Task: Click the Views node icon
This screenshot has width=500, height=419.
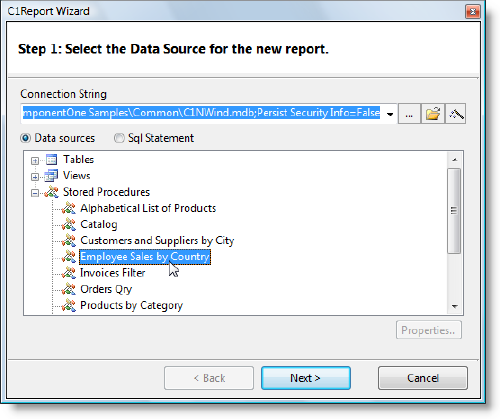Action: [x=51, y=176]
